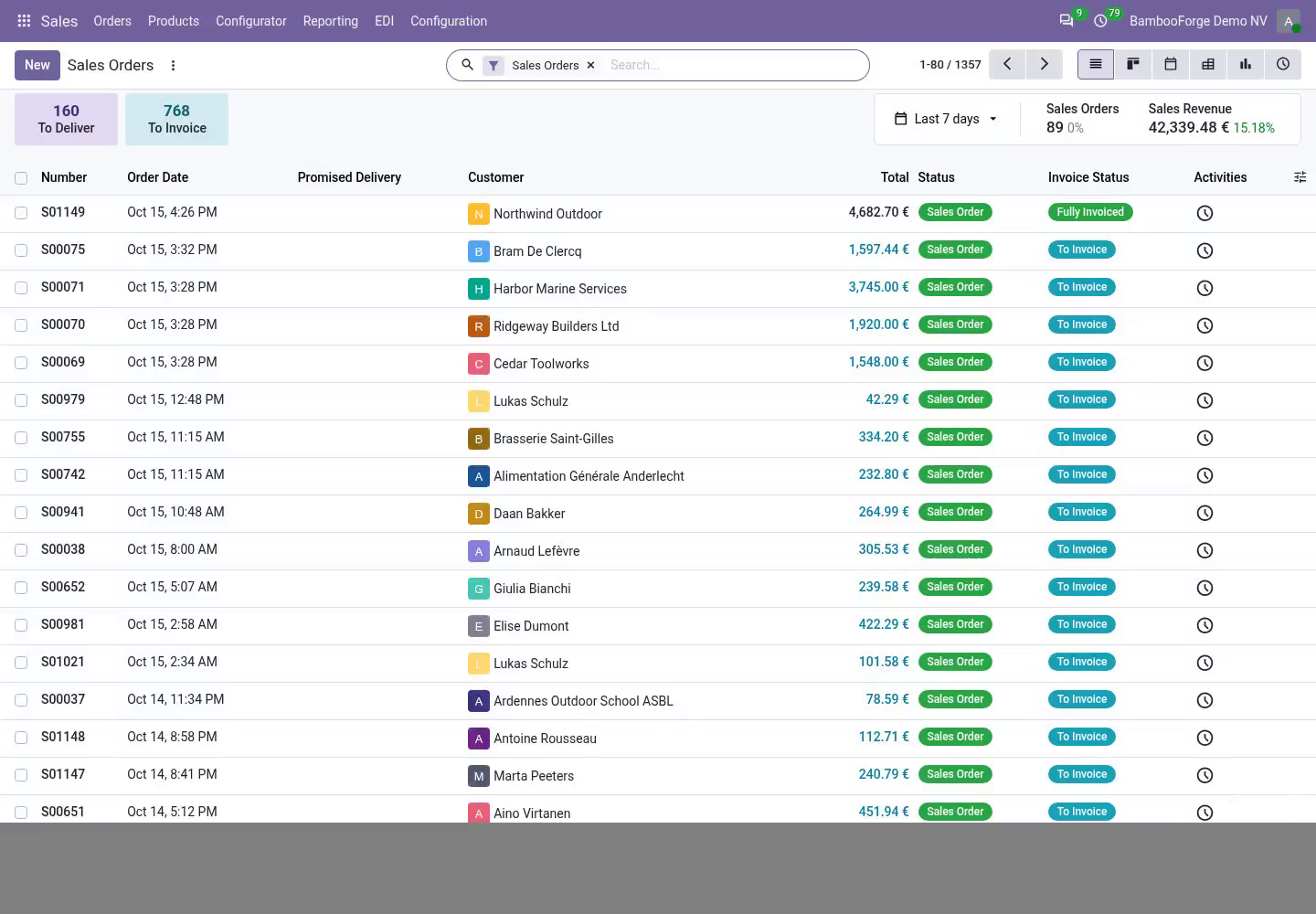
Task: Open optional columns settings icon
Action: (x=1300, y=177)
